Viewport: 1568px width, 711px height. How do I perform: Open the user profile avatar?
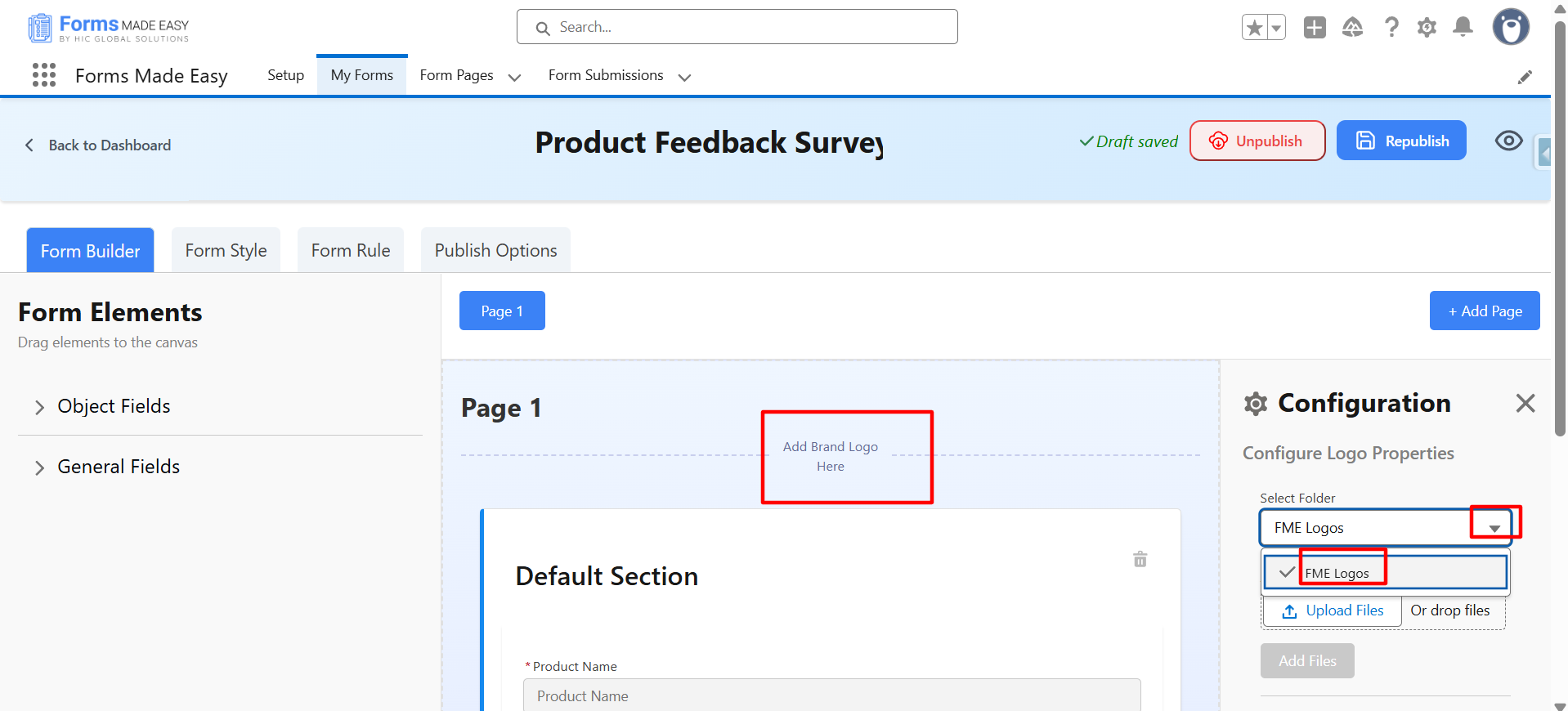pyautogui.click(x=1510, y=28)
